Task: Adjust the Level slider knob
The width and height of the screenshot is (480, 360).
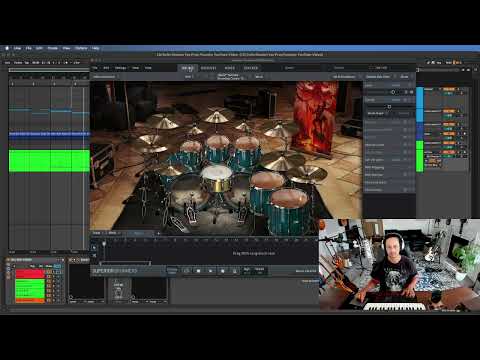Action: point(393,92)
